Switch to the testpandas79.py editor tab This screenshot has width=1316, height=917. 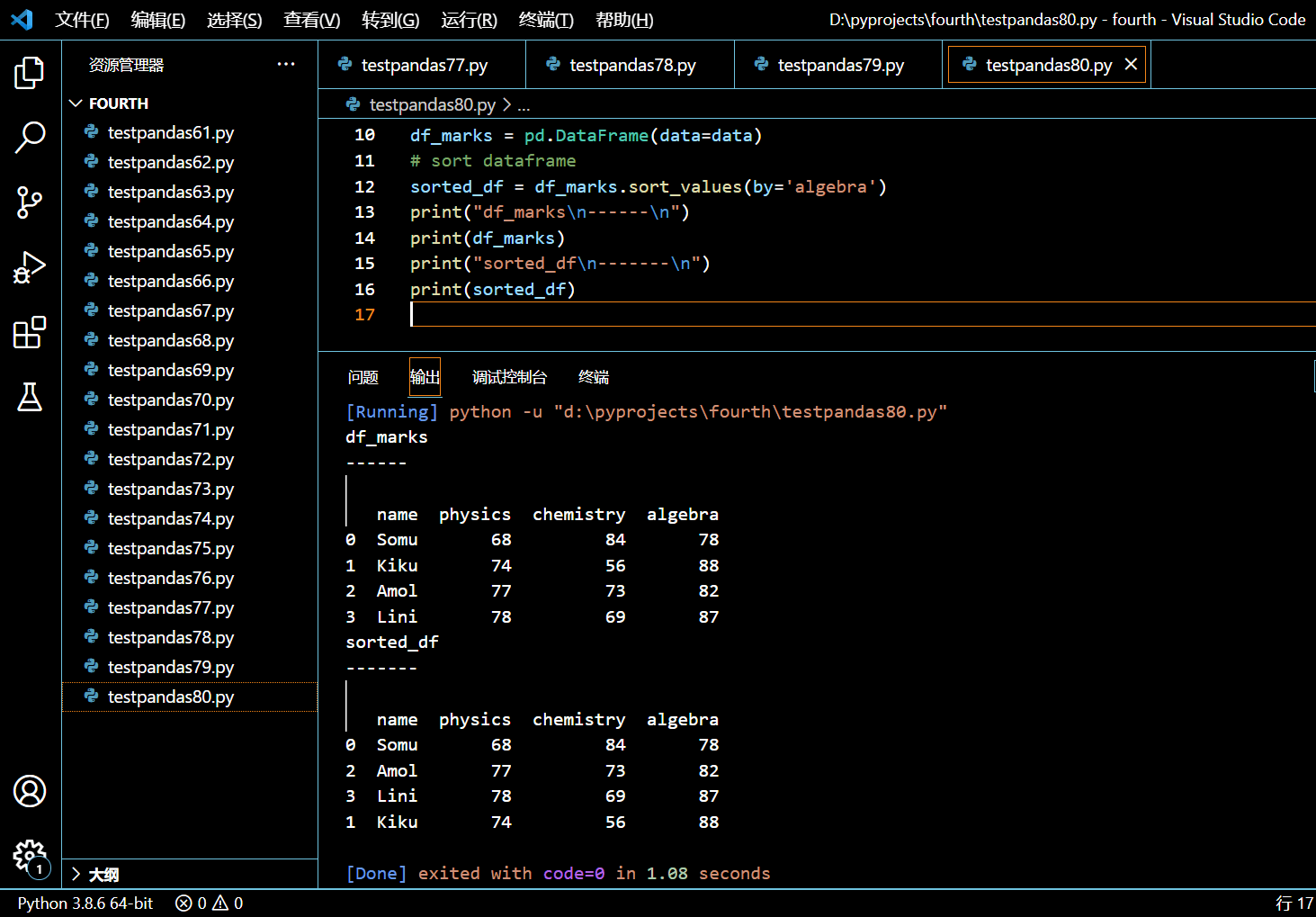pyautogui.click(x=838, y=65)
